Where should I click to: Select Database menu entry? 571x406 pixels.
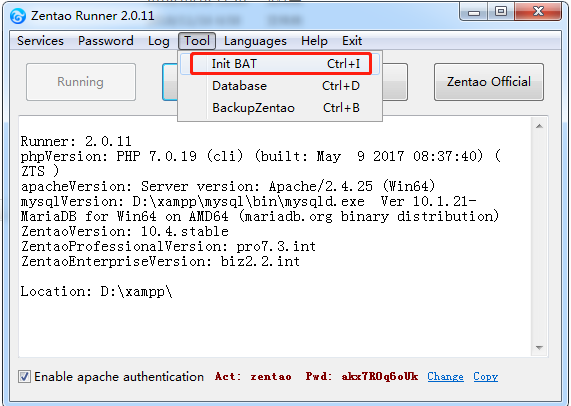280,86
